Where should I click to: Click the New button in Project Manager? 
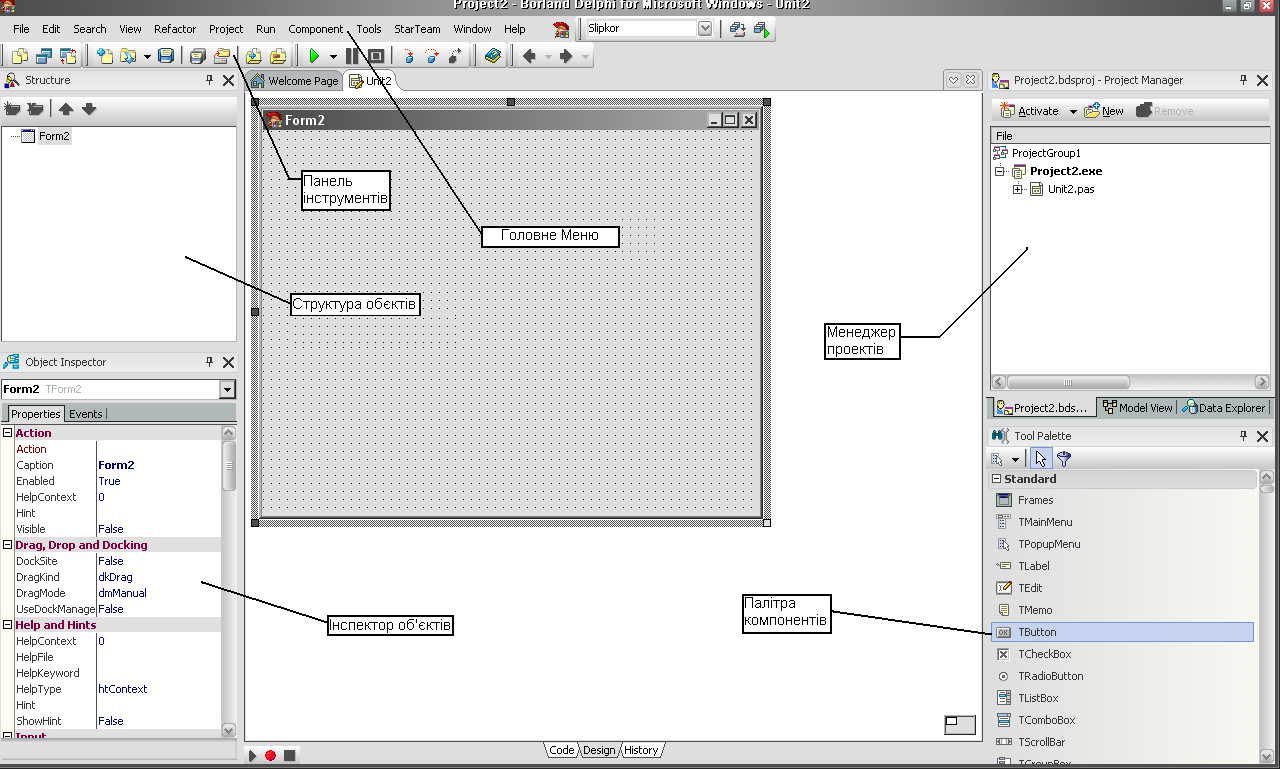point(1104,111)
